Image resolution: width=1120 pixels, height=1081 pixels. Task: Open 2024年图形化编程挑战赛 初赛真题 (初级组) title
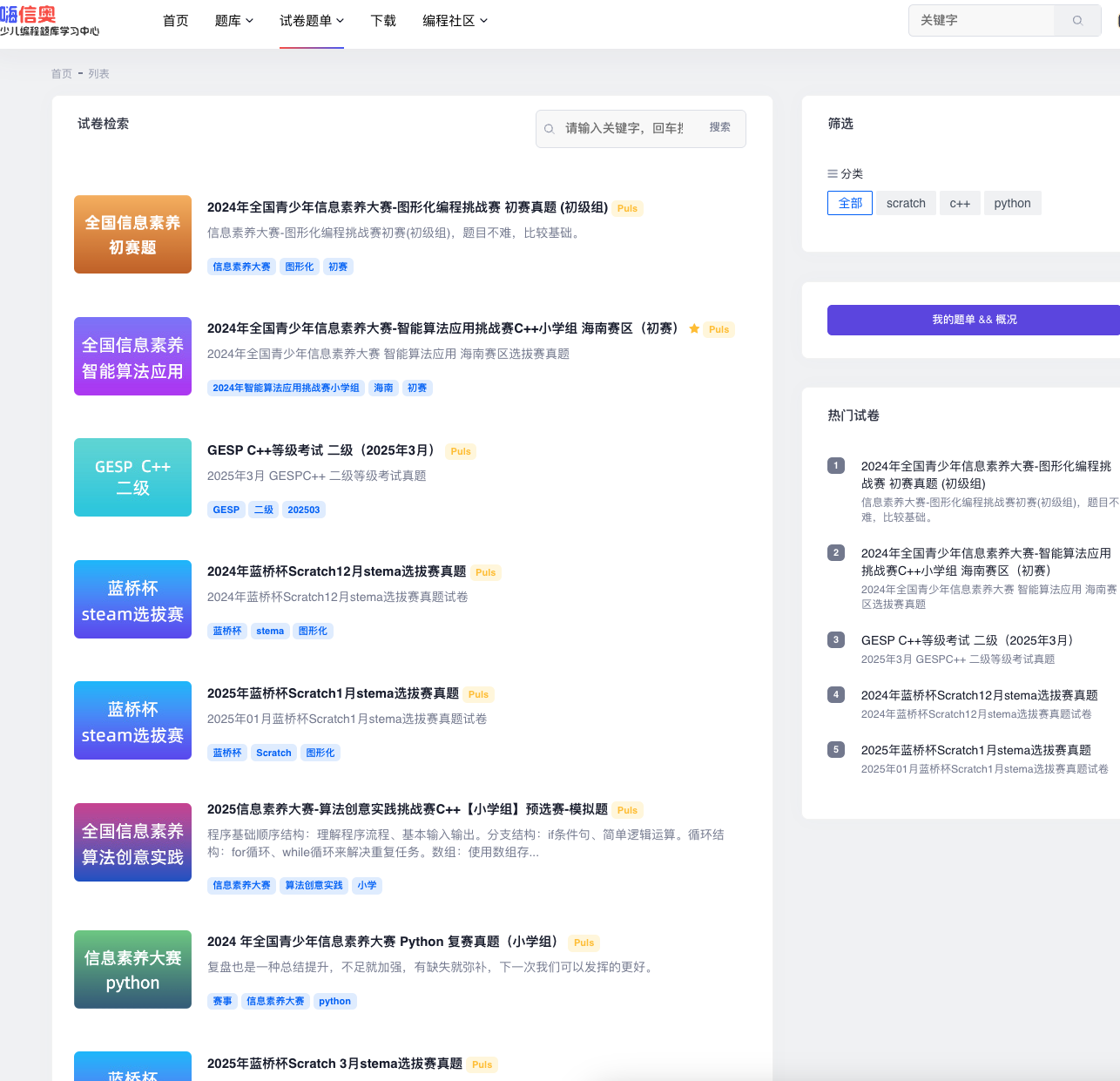(x=408, y=207)
